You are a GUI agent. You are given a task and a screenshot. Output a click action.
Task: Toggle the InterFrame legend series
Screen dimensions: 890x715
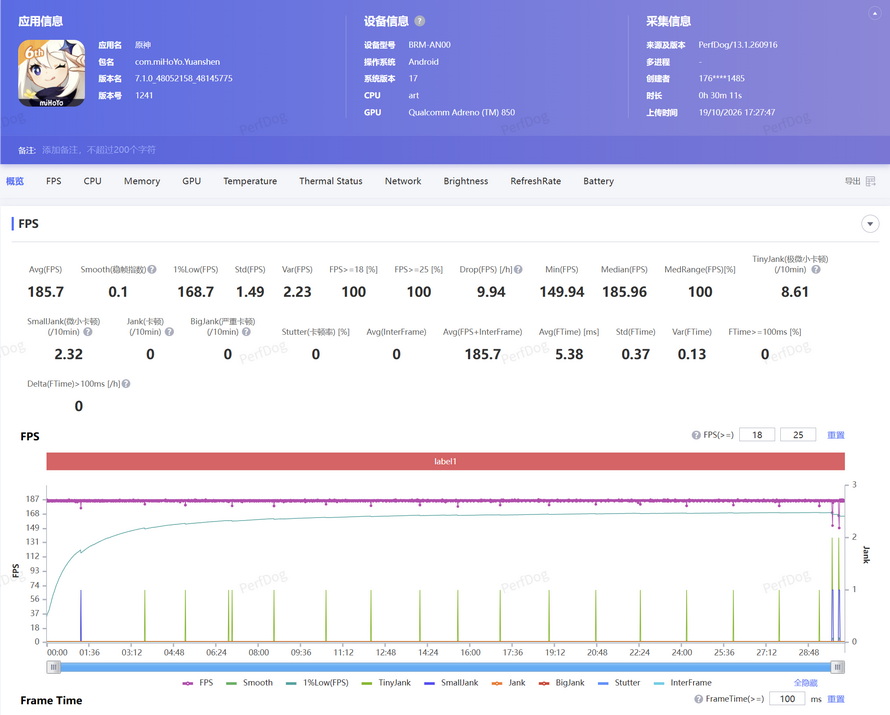pyautogui.click(x=682, y=683)
